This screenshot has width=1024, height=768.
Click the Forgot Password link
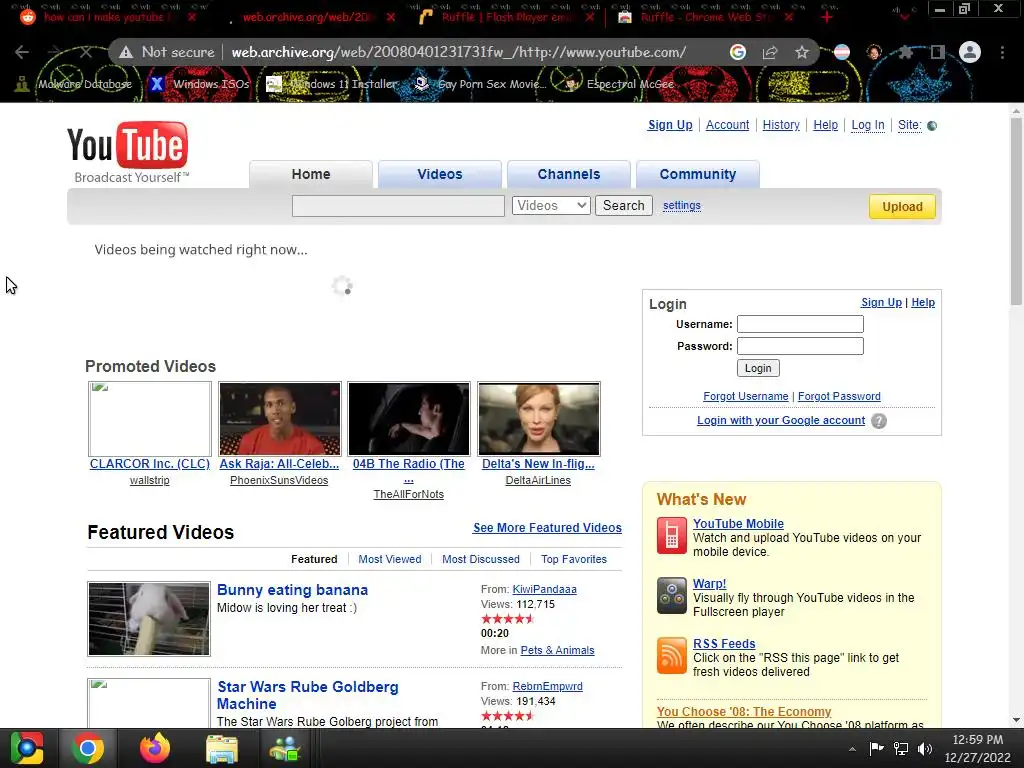(x=839, y=396)
